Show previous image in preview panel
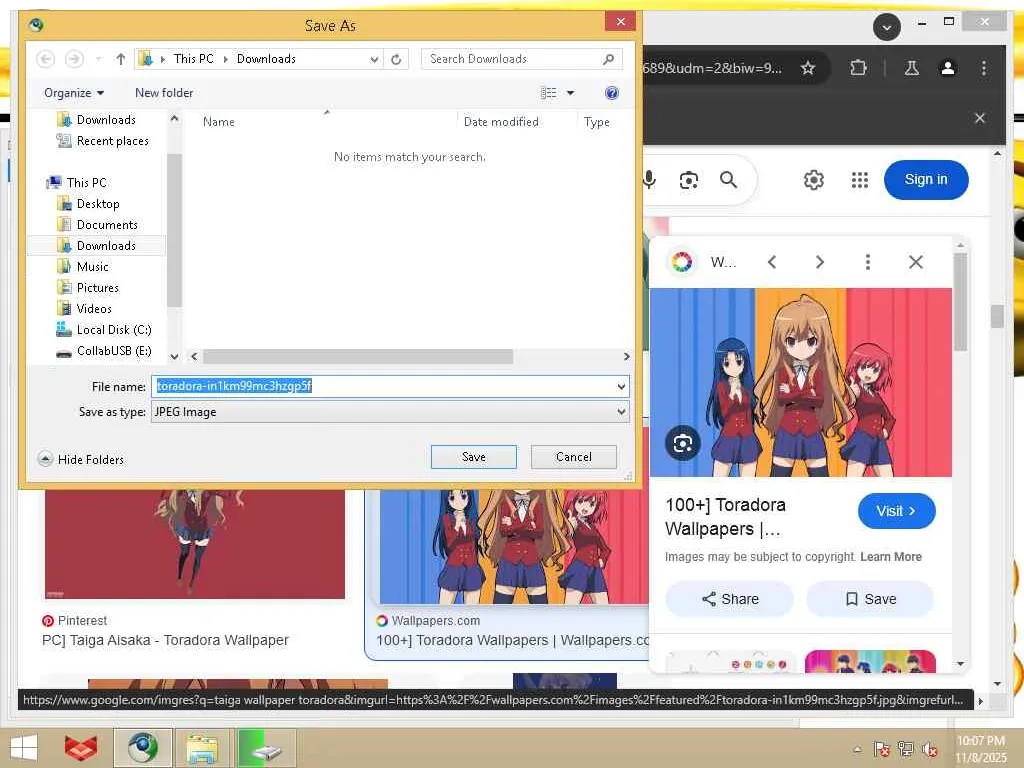The height and width of the screenshot is (768, 1024). (772, 262)
